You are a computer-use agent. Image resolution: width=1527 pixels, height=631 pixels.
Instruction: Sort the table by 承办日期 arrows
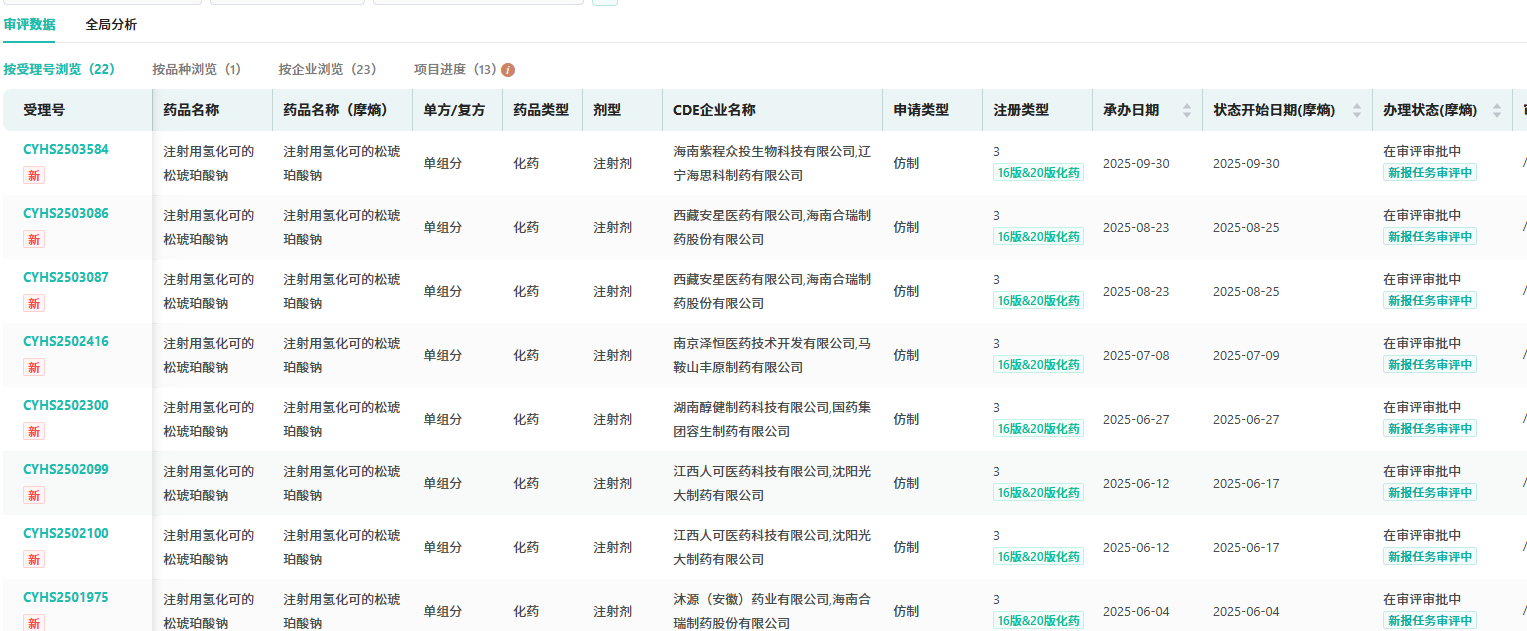tap(1187, 110)
